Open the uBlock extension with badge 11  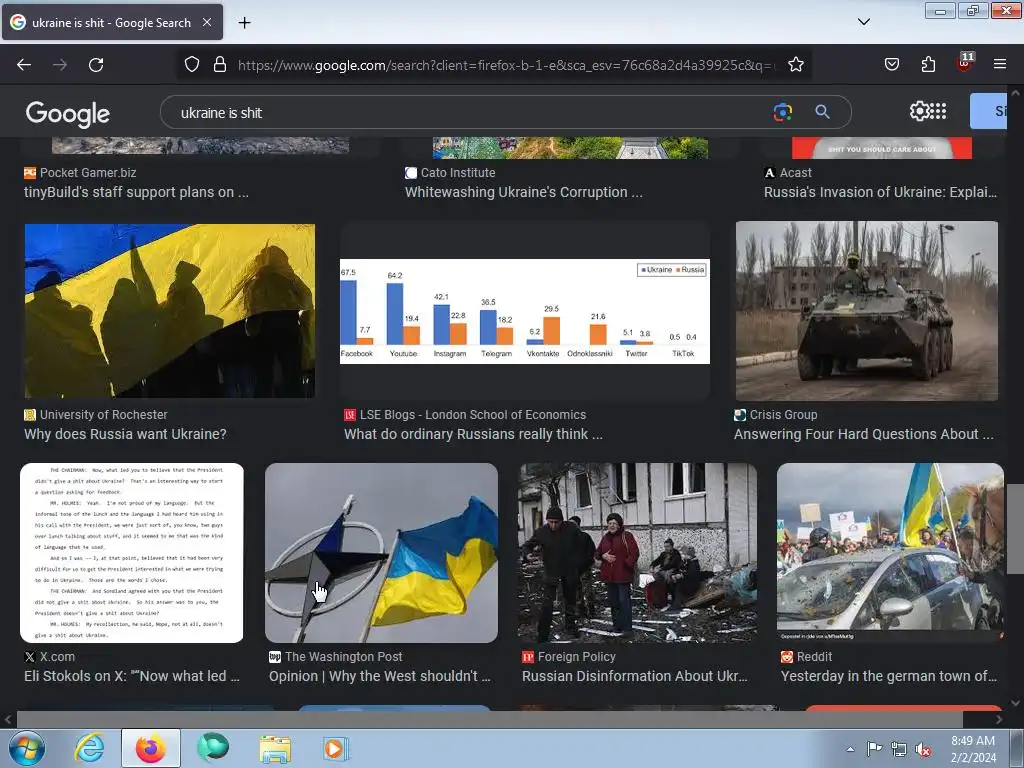965,63
